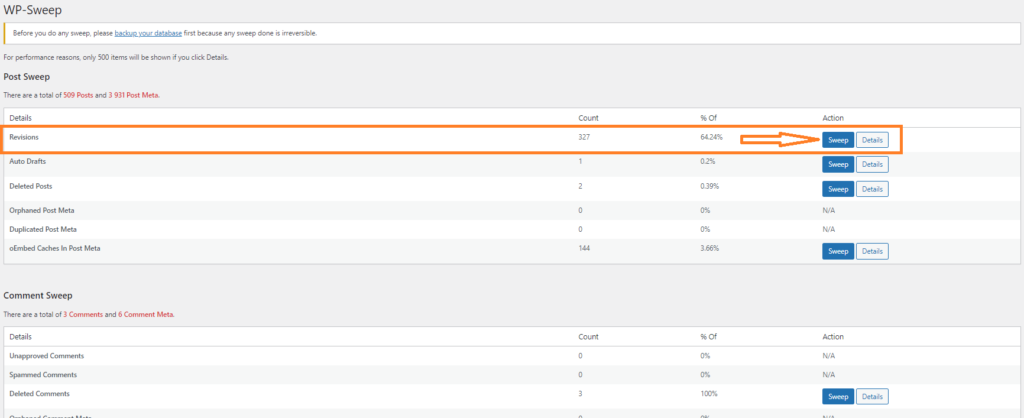
Task: Click the Deleted Posts row label
Action: point(31,186)
